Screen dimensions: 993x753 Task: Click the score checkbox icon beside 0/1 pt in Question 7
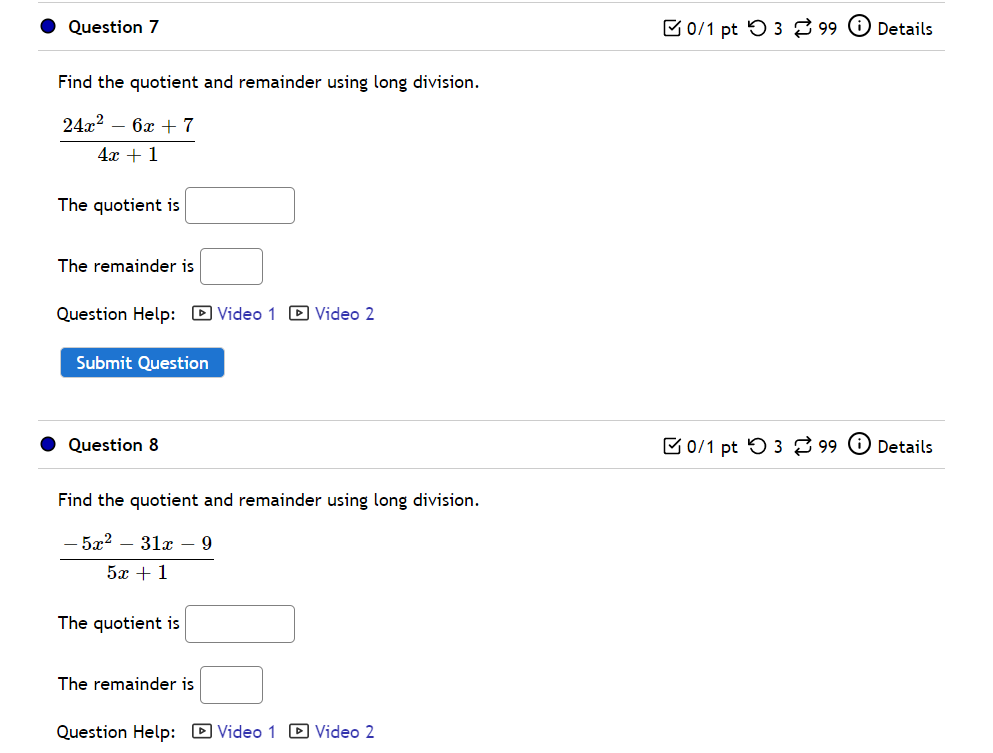click(x=671, y=28)
